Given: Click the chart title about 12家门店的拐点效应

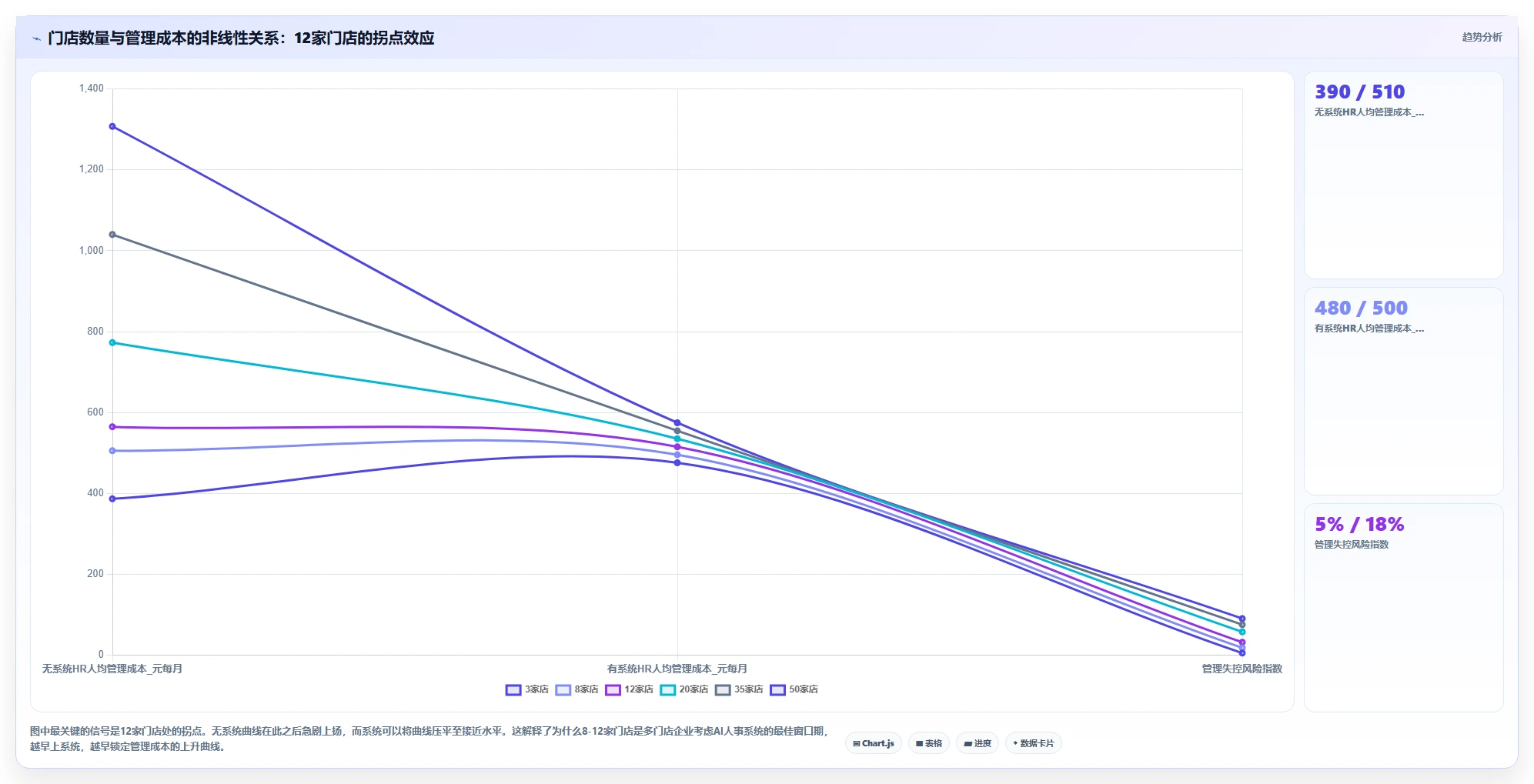Looking at the screenshot, I should click(x=241, y=38).
